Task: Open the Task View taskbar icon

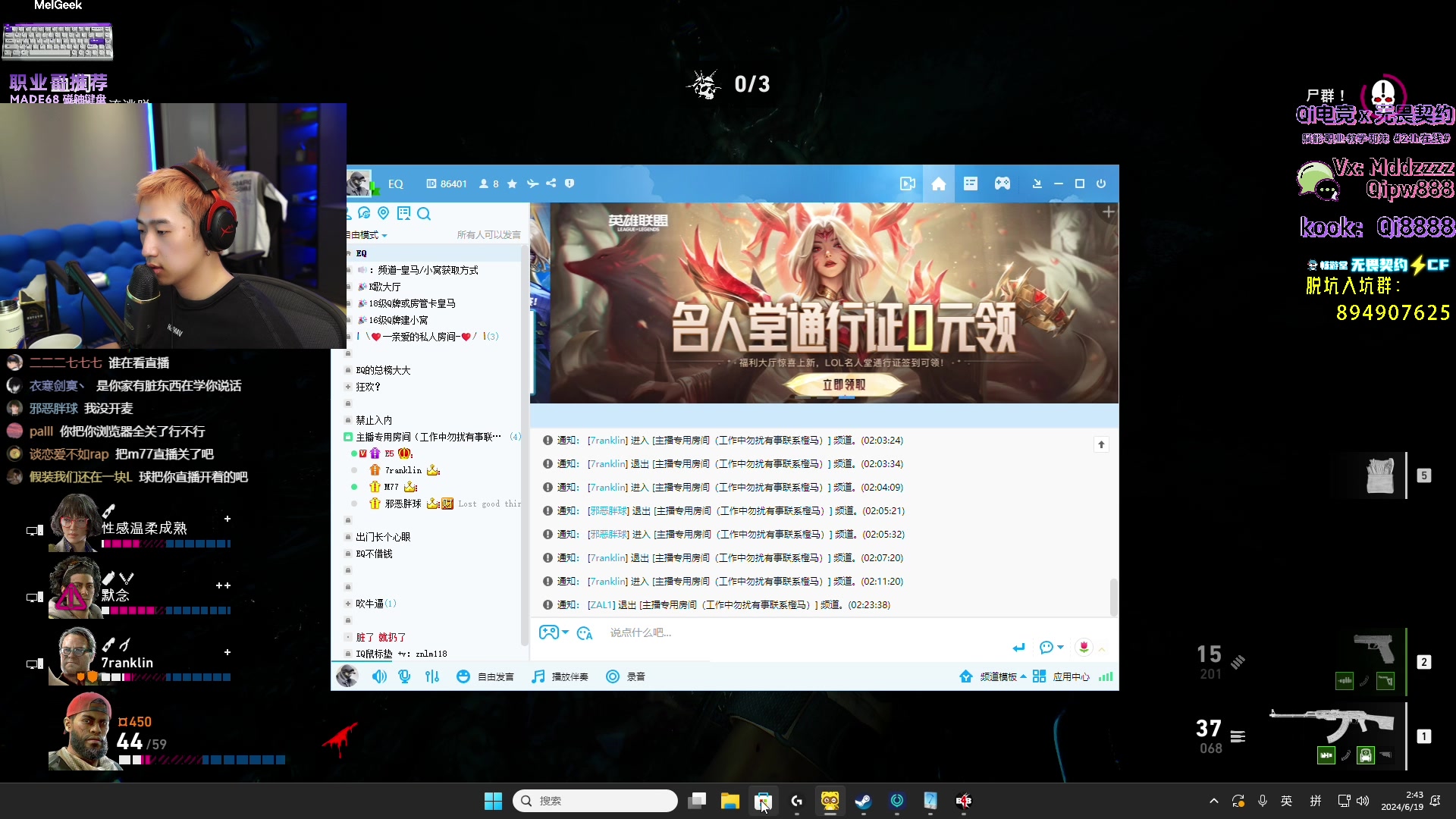Action: pyautogui.click(x=697, y=801)
